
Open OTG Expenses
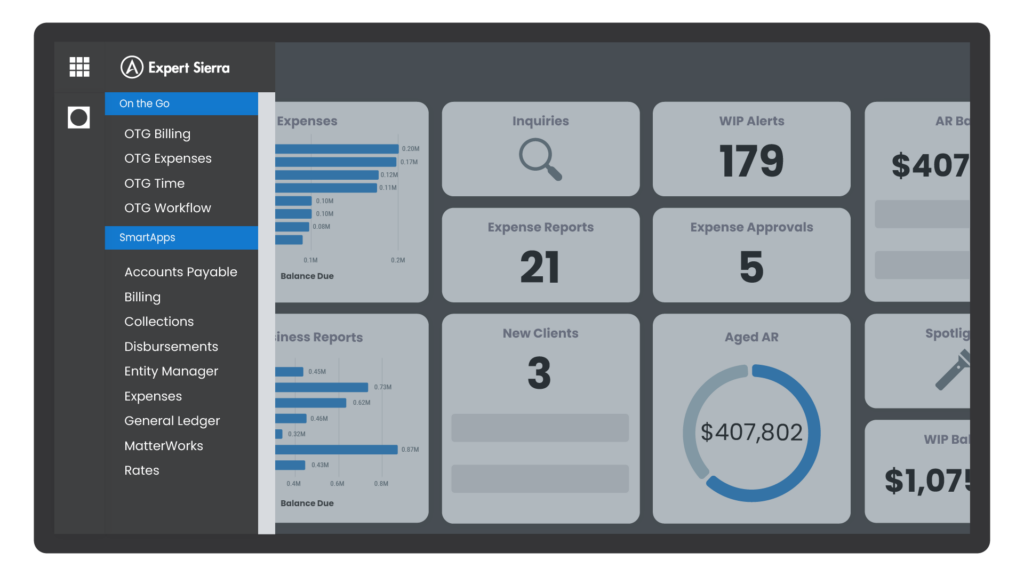[166, 158]
